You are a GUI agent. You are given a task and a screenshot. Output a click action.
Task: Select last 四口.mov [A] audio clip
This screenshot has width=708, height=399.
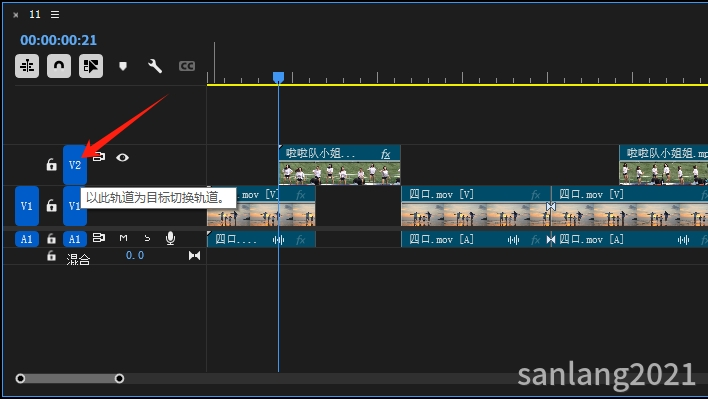pos(630,239)
